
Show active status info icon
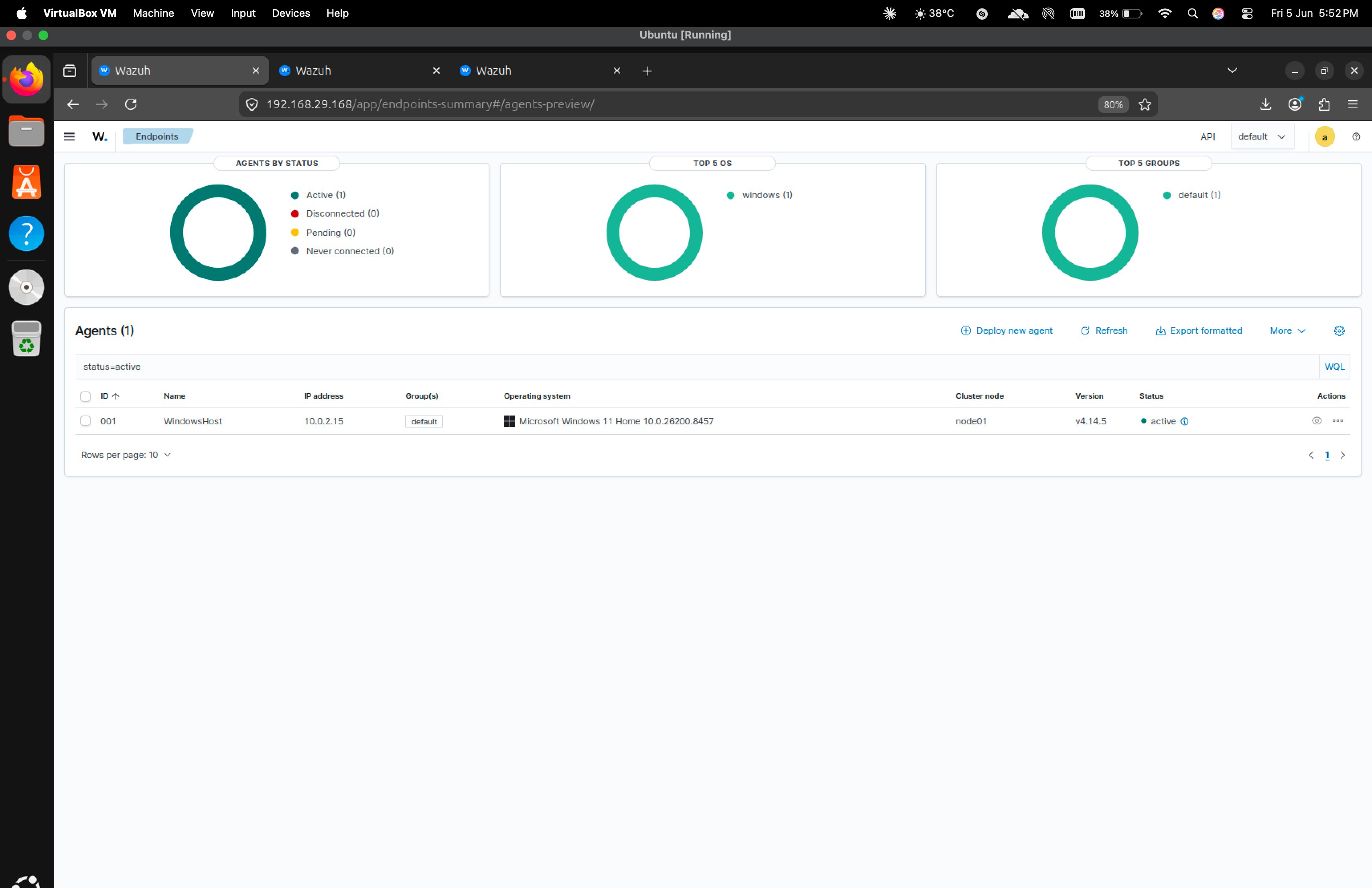click(x=1185, y=421)
